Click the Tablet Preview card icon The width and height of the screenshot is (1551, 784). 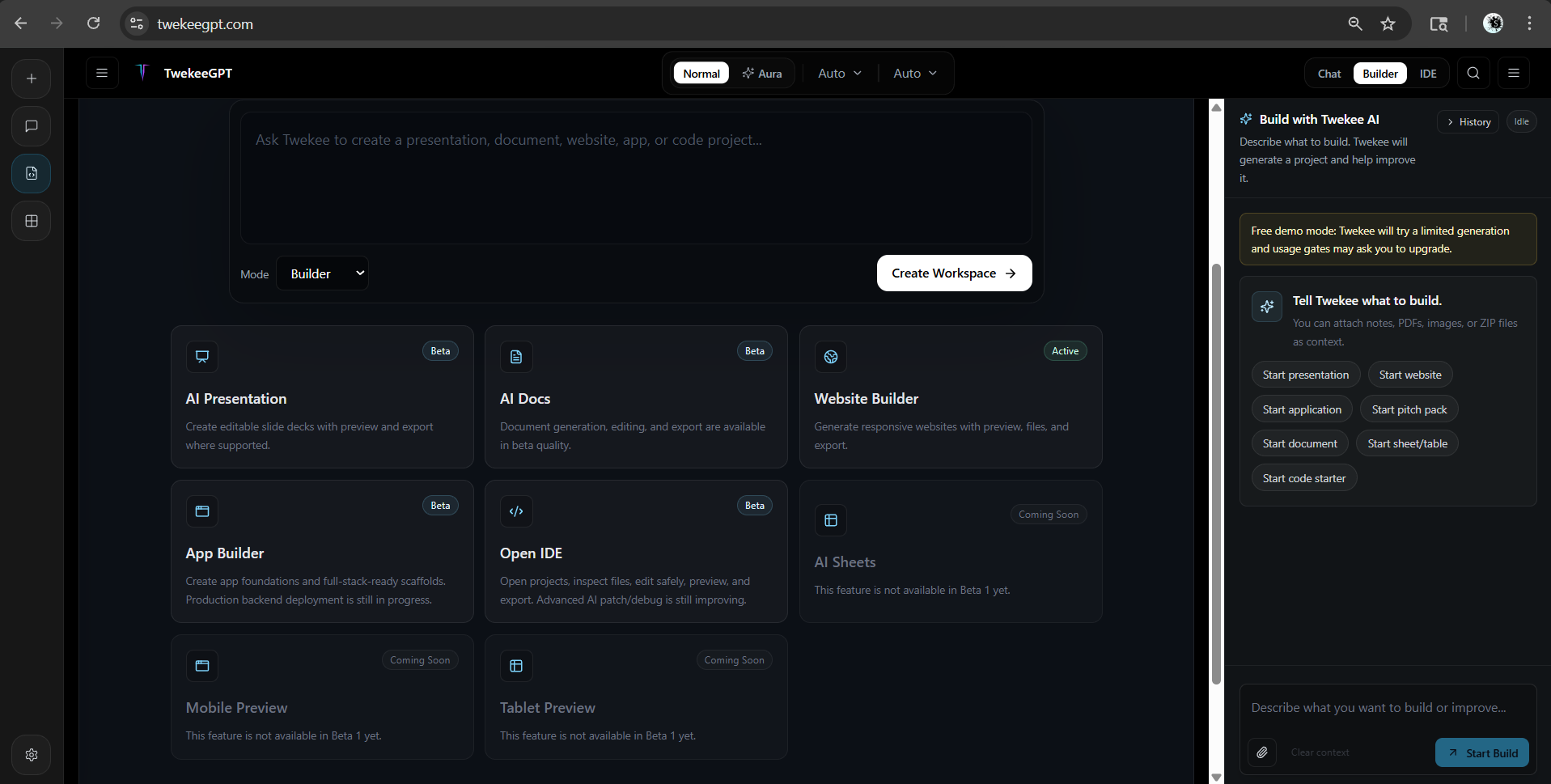(516, 666)
